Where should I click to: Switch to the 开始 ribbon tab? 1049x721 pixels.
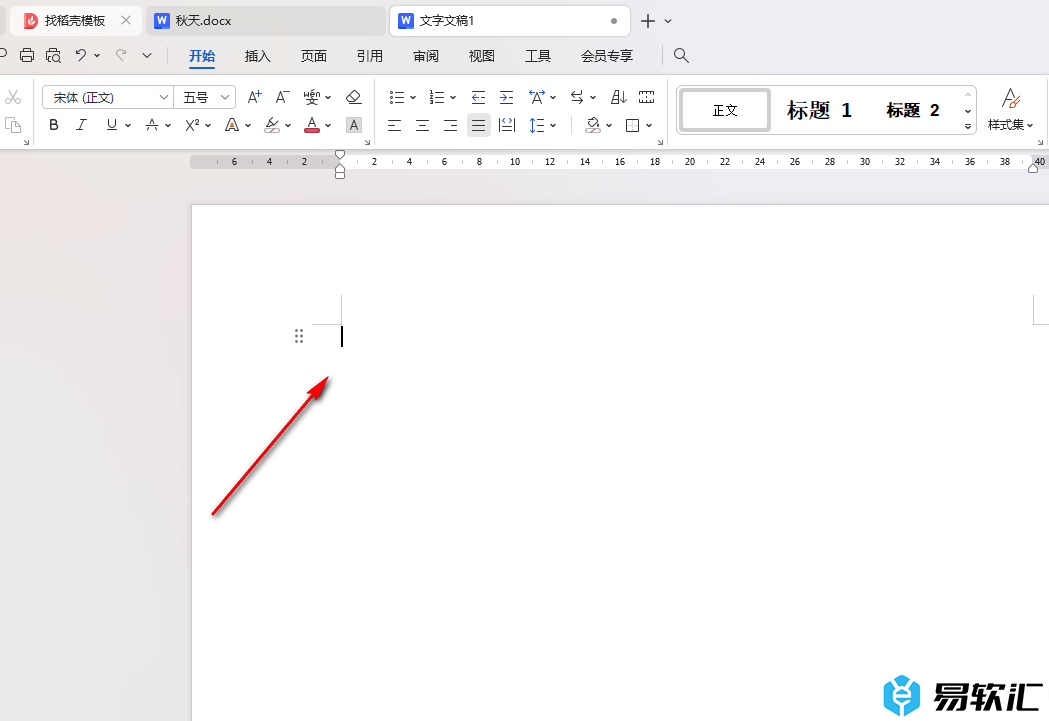(x=202, y=56)
